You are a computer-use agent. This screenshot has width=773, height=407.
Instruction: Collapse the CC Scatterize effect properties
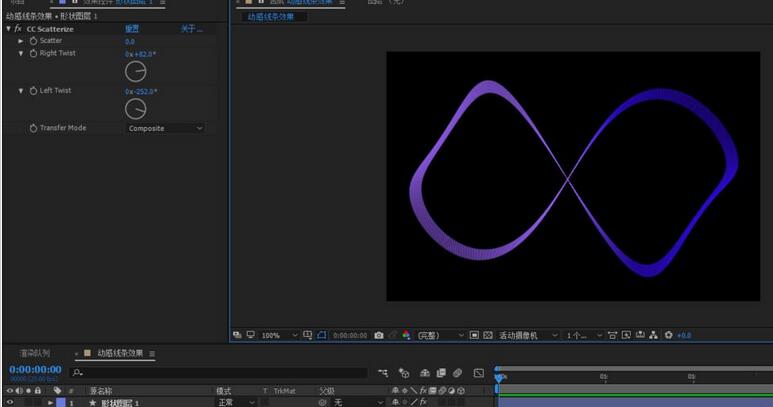(8, 29)
